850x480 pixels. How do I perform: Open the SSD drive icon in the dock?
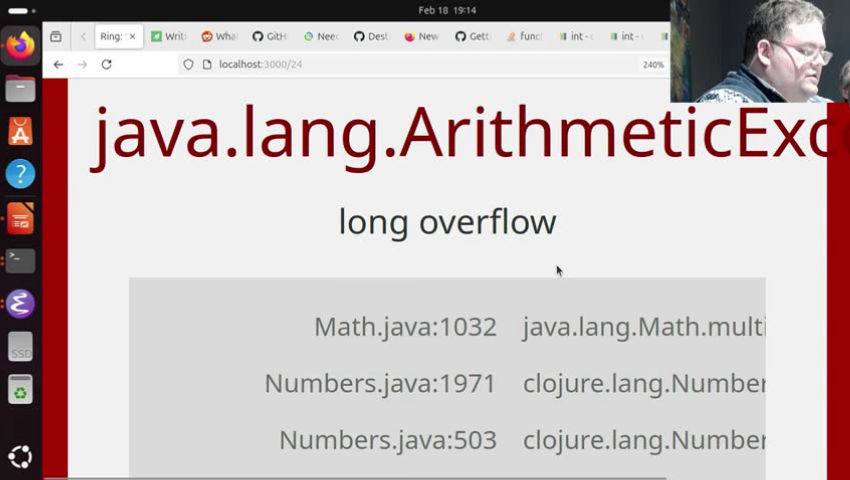20,347
